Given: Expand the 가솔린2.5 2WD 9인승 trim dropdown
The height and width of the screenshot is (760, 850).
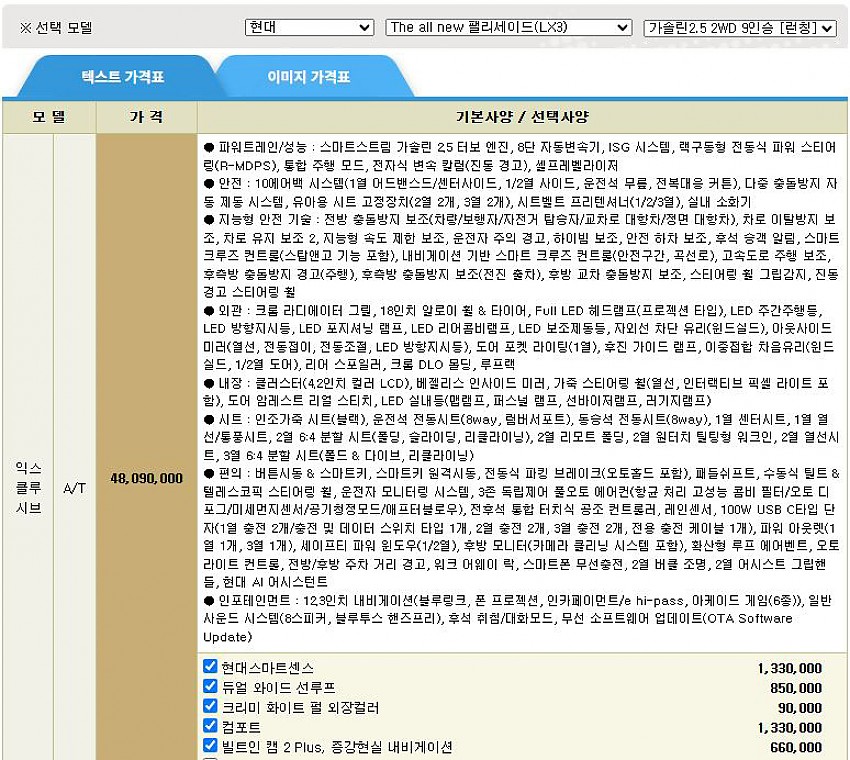Looking at the screenshot, I should 739,28.
